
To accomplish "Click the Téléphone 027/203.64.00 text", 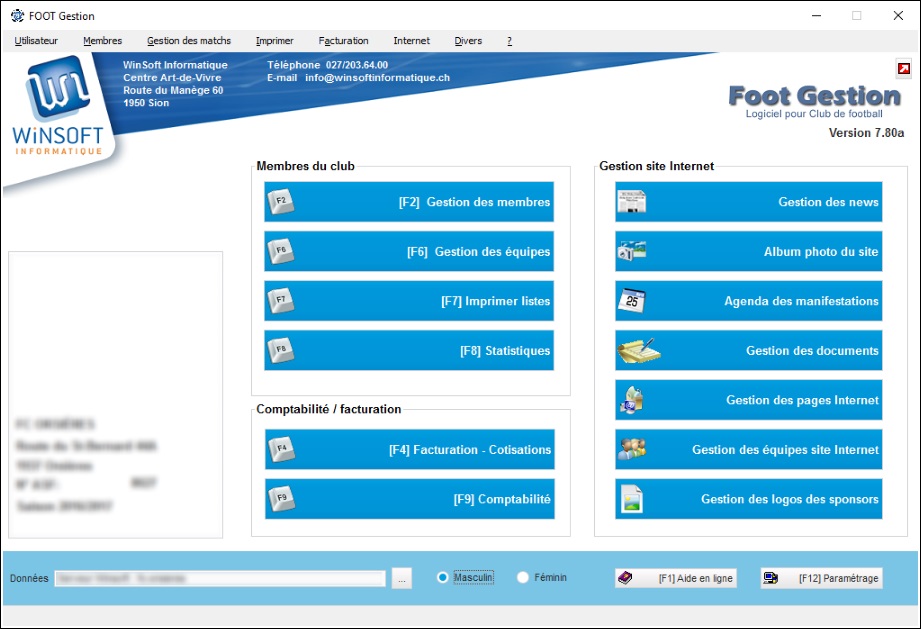I will 328,65.
